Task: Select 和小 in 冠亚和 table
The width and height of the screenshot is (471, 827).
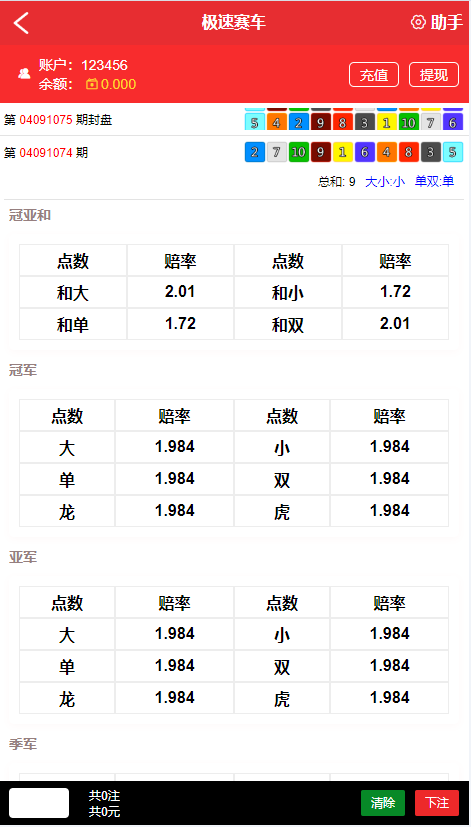Action: click(x=288, y=293)
